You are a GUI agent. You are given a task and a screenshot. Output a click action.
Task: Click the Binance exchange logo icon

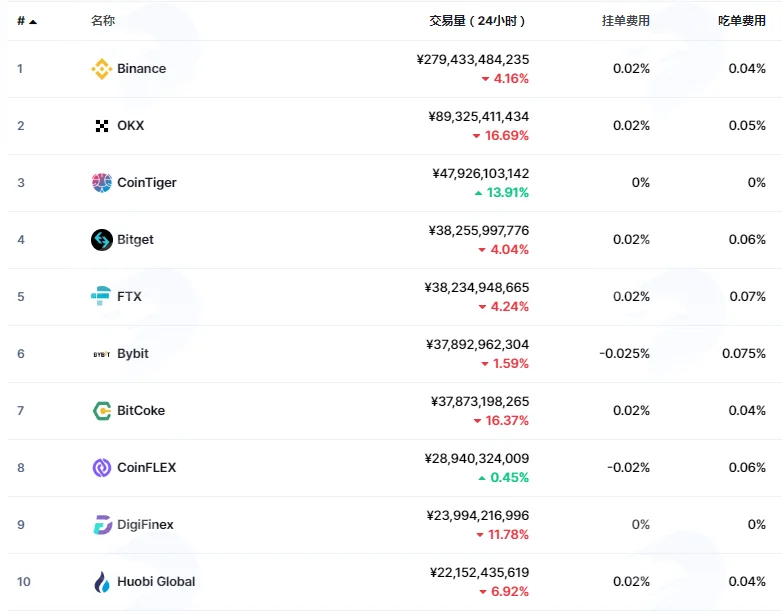(102, 69)
